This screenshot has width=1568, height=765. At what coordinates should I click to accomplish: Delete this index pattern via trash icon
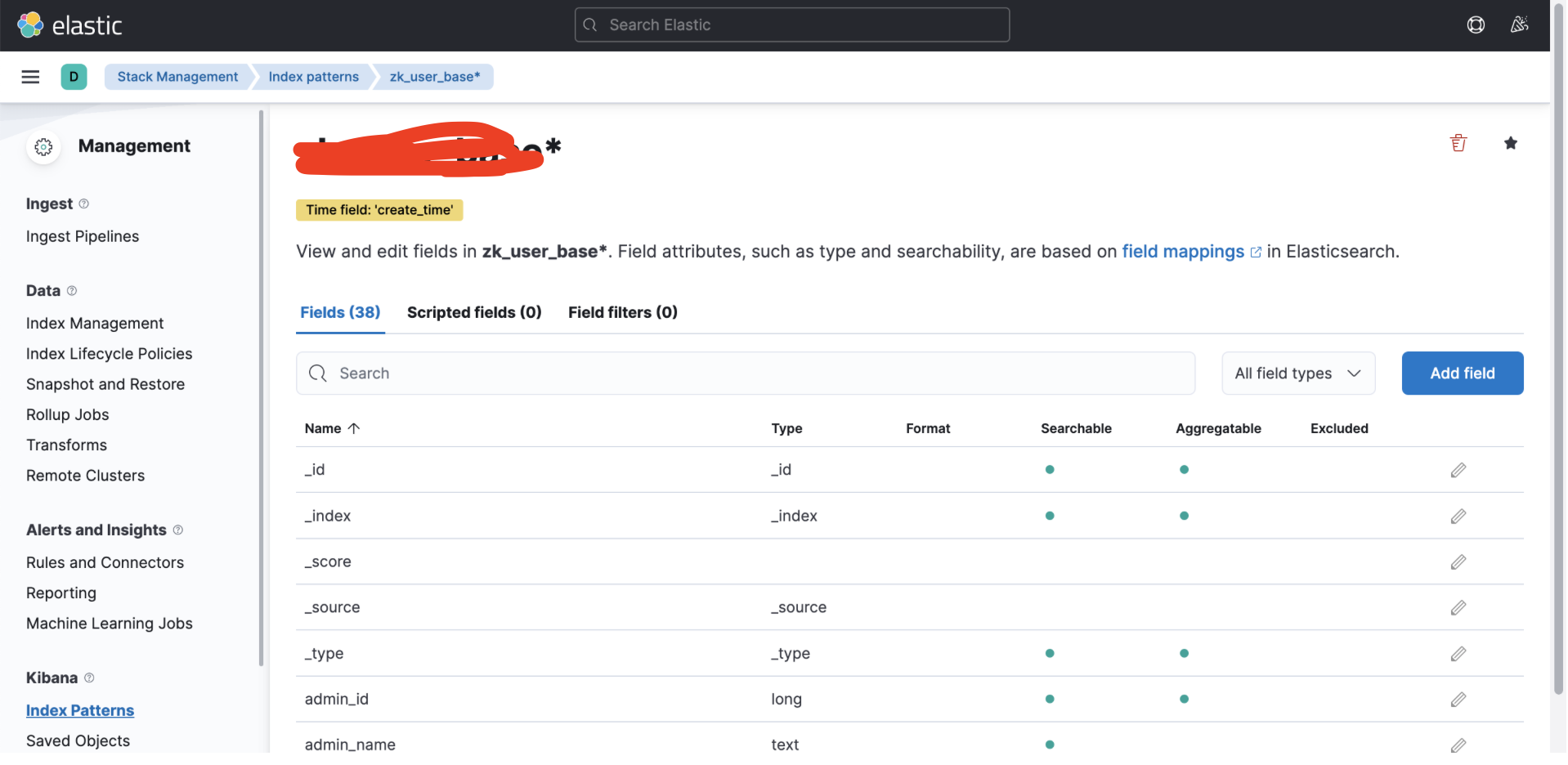pyautogui.click(x=1458, y=143)
